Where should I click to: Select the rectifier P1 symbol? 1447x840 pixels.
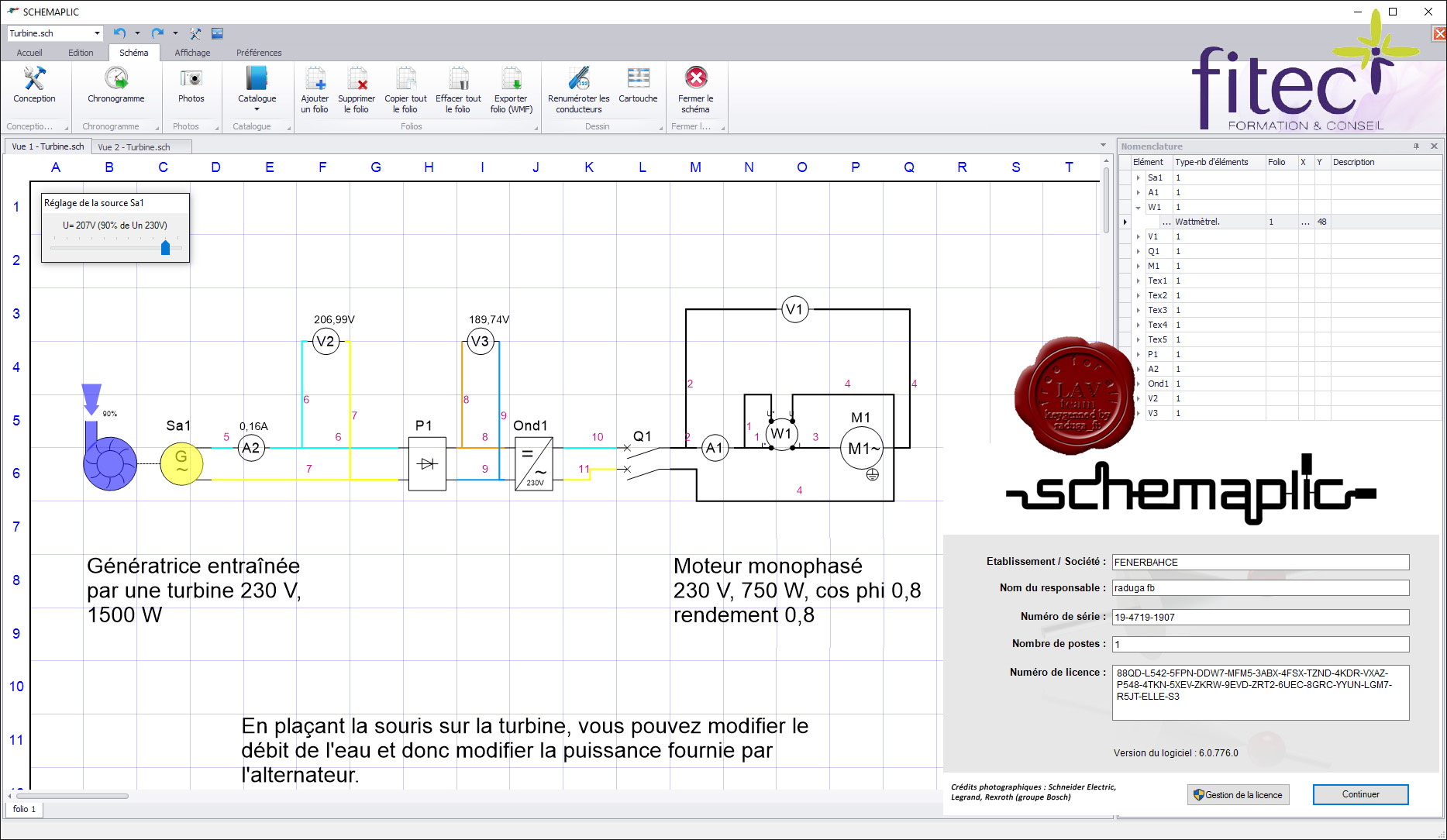pos(427,463)
